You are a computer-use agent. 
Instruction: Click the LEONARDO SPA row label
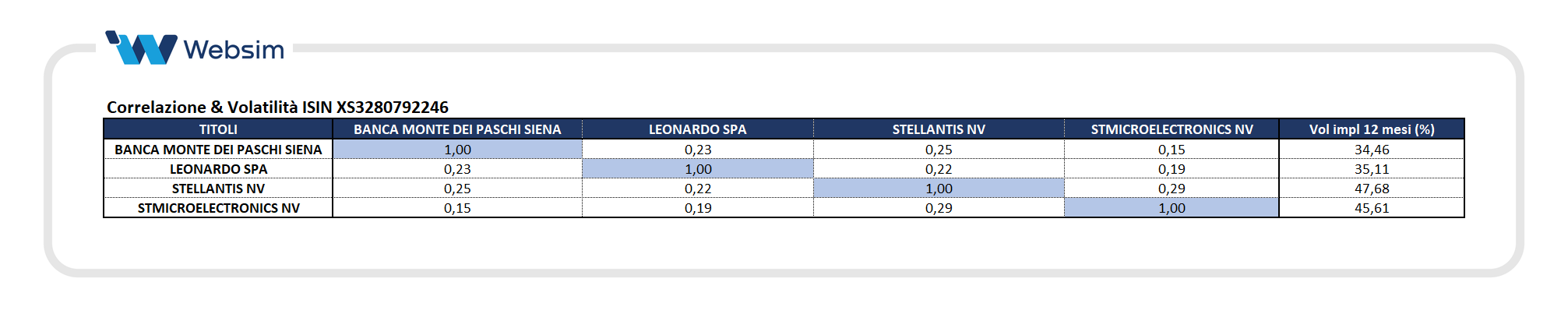coord(218,169)
